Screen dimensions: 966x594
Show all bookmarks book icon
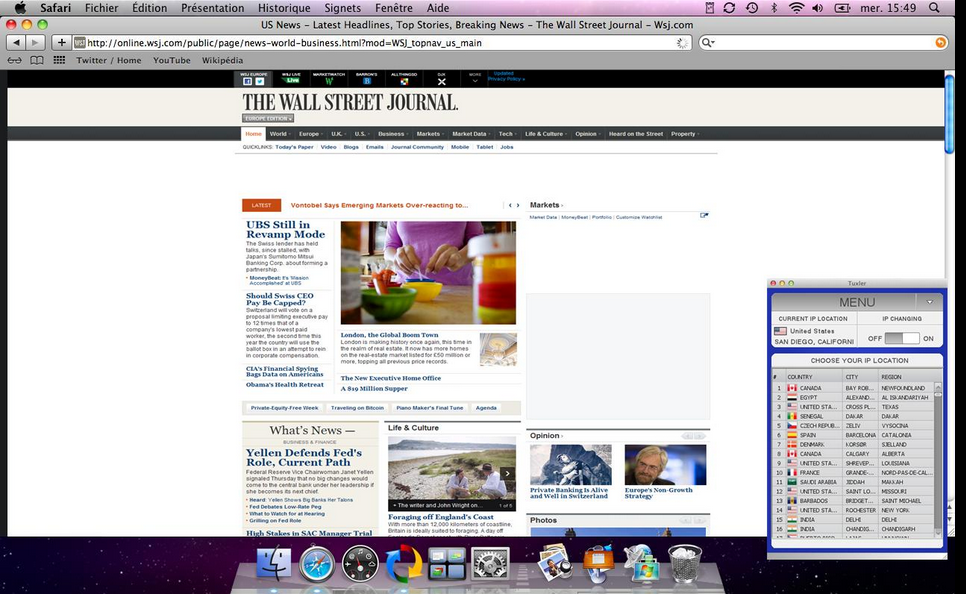37,60
